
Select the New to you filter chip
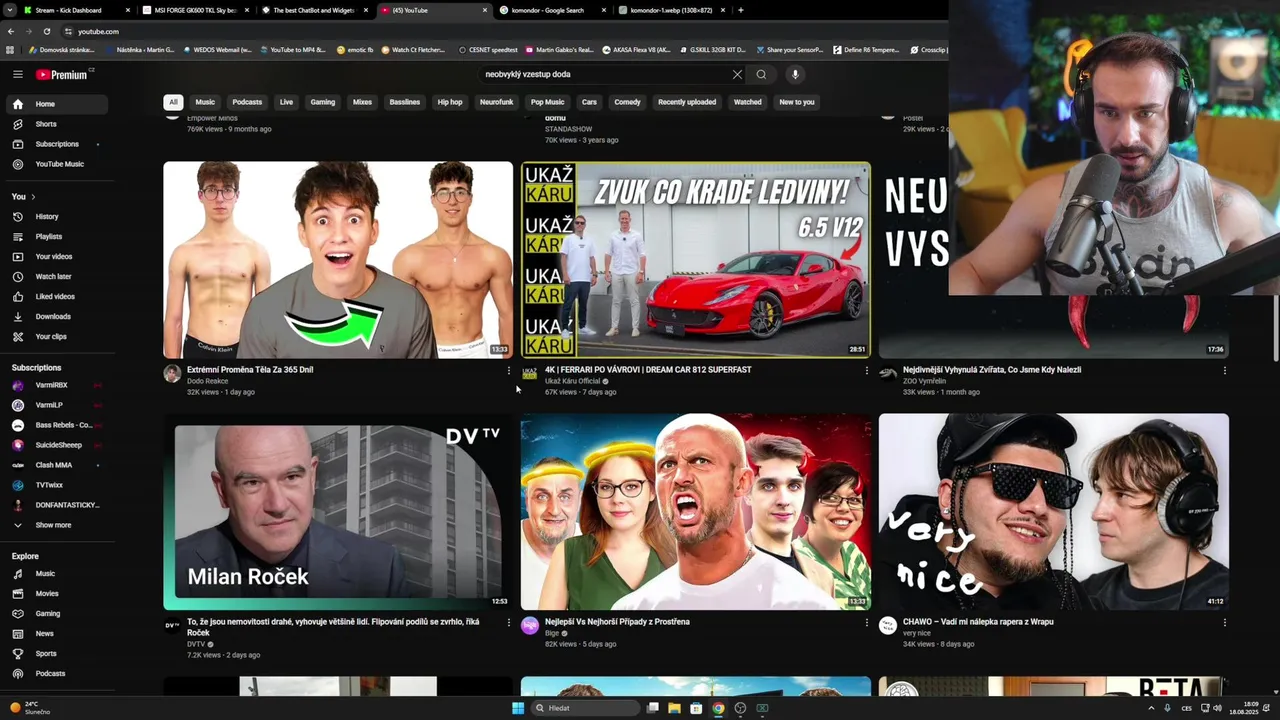click(797, 102)
